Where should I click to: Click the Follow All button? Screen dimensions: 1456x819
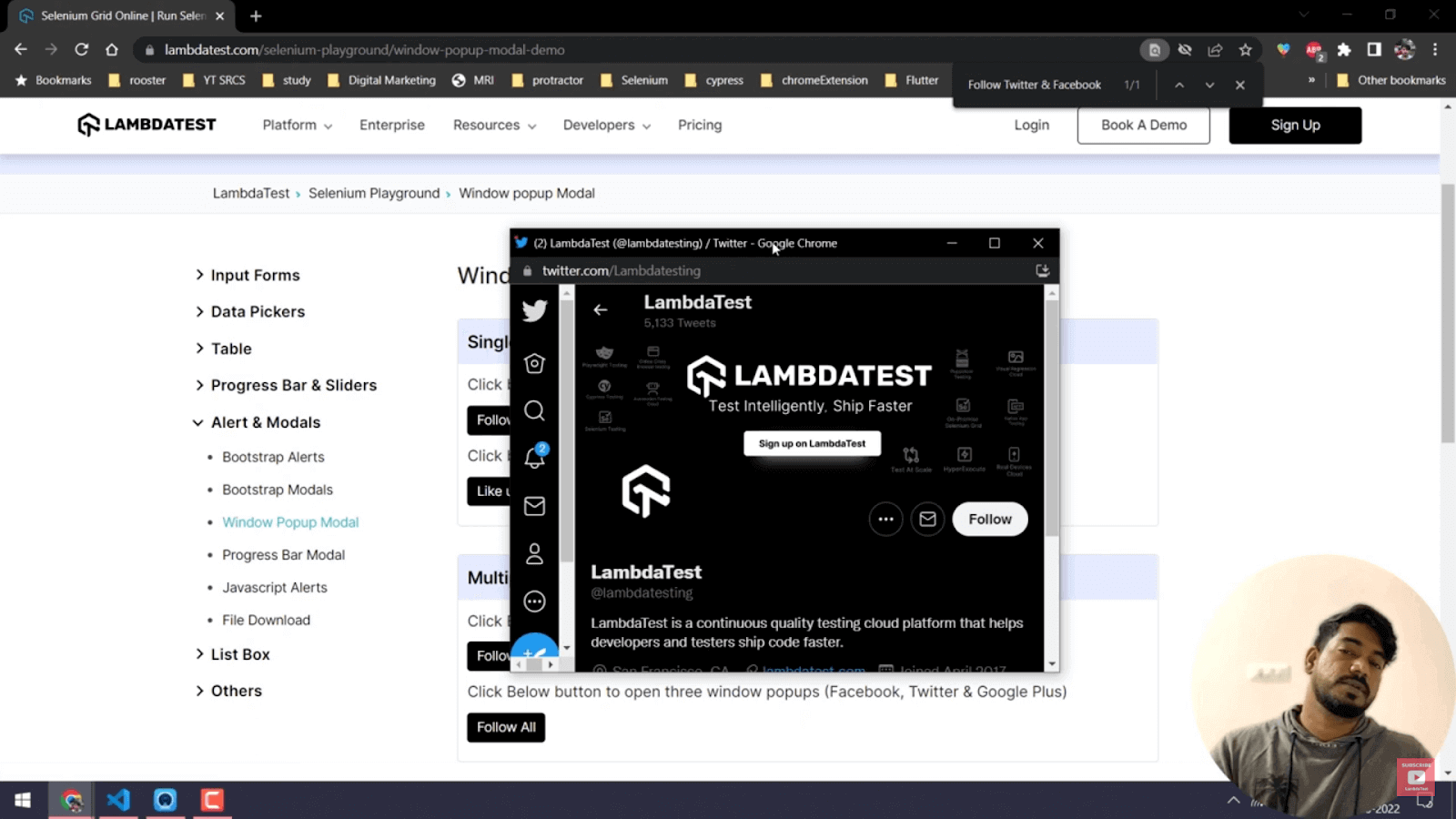(506, 727)
